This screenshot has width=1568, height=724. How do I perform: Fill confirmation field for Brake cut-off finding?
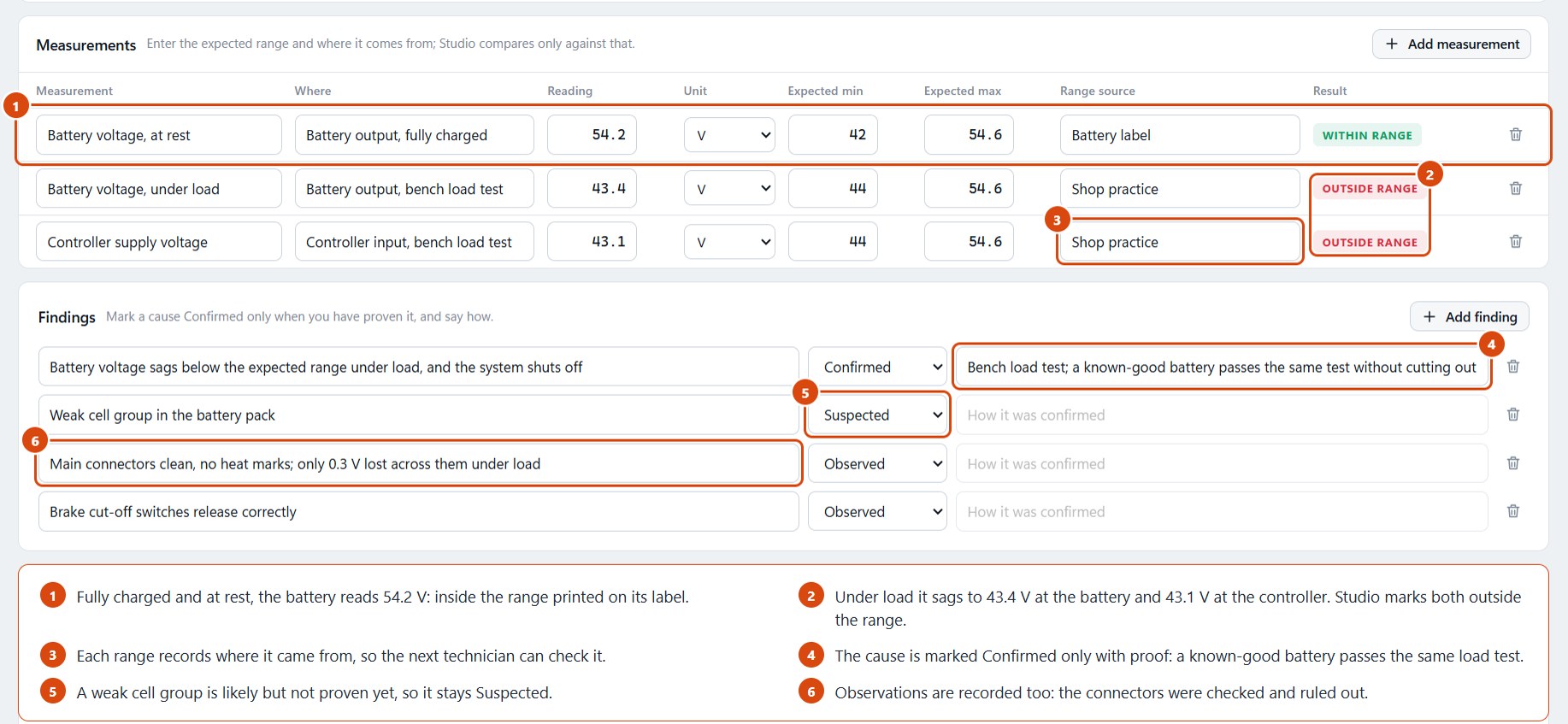click(1222, 511)
